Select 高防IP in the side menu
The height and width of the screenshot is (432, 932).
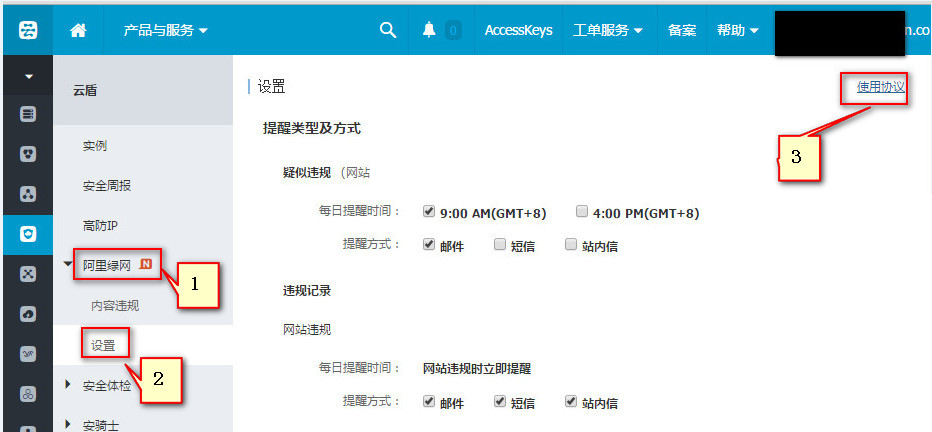pyautogui.click(x=100, y=226)
